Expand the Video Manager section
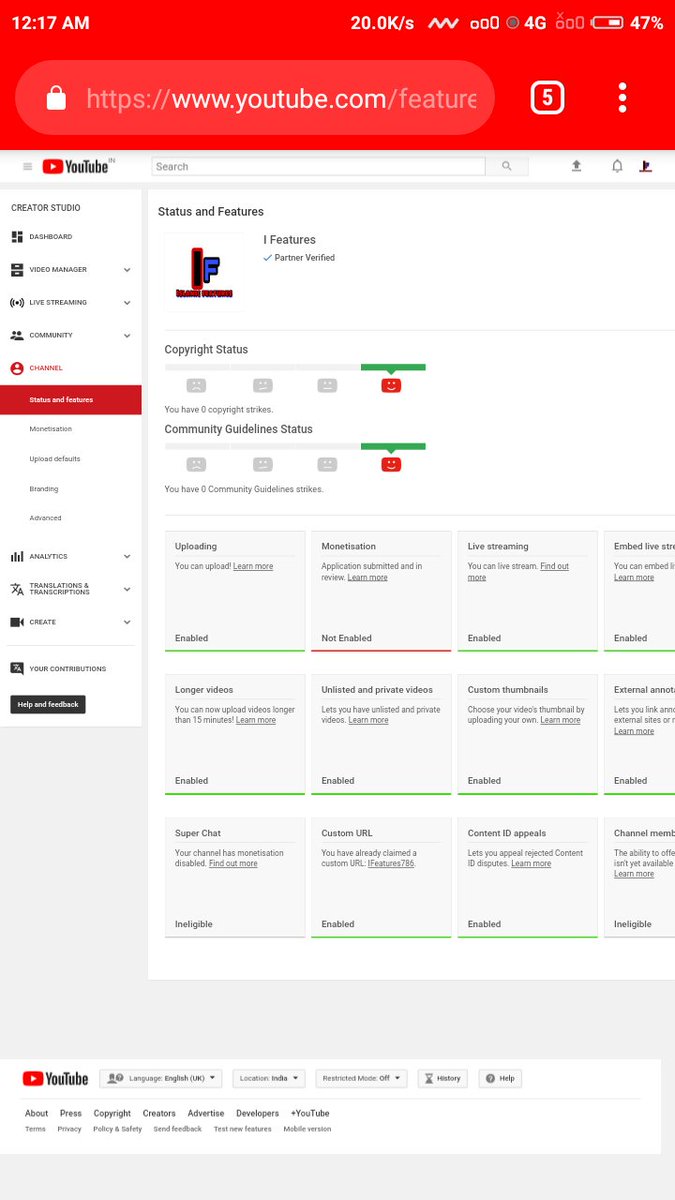 (127, 270)
